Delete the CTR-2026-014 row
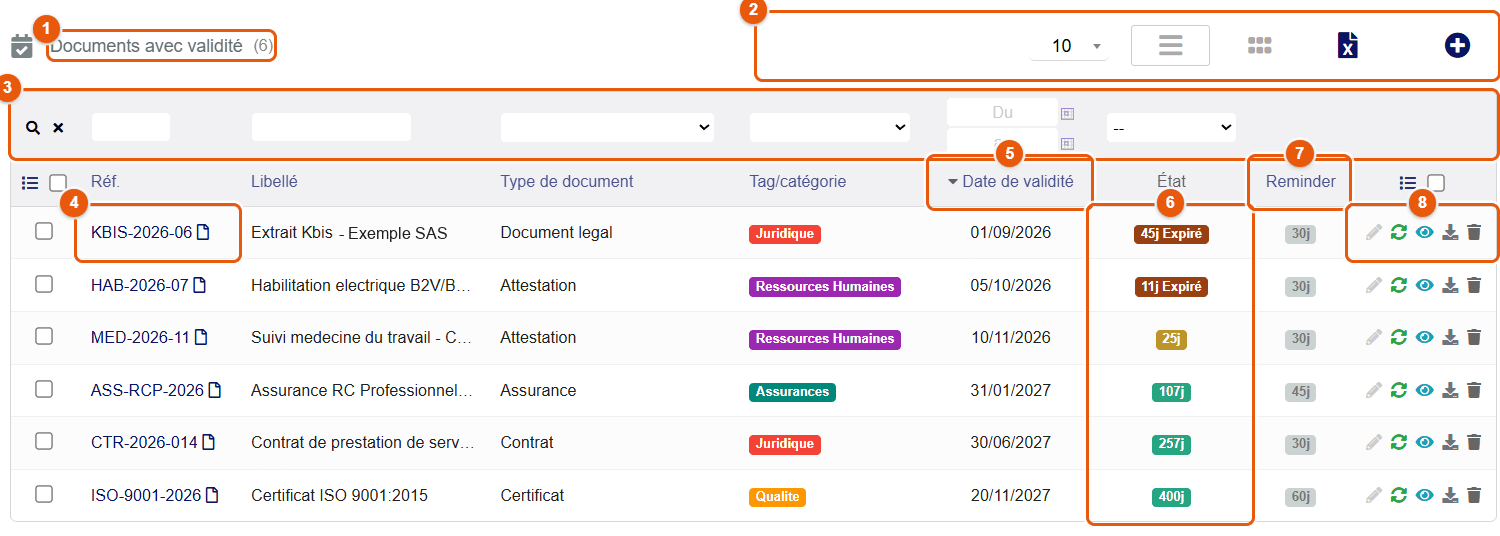The width and height of the screenshot is (1500, 536). click(1474, 442)
